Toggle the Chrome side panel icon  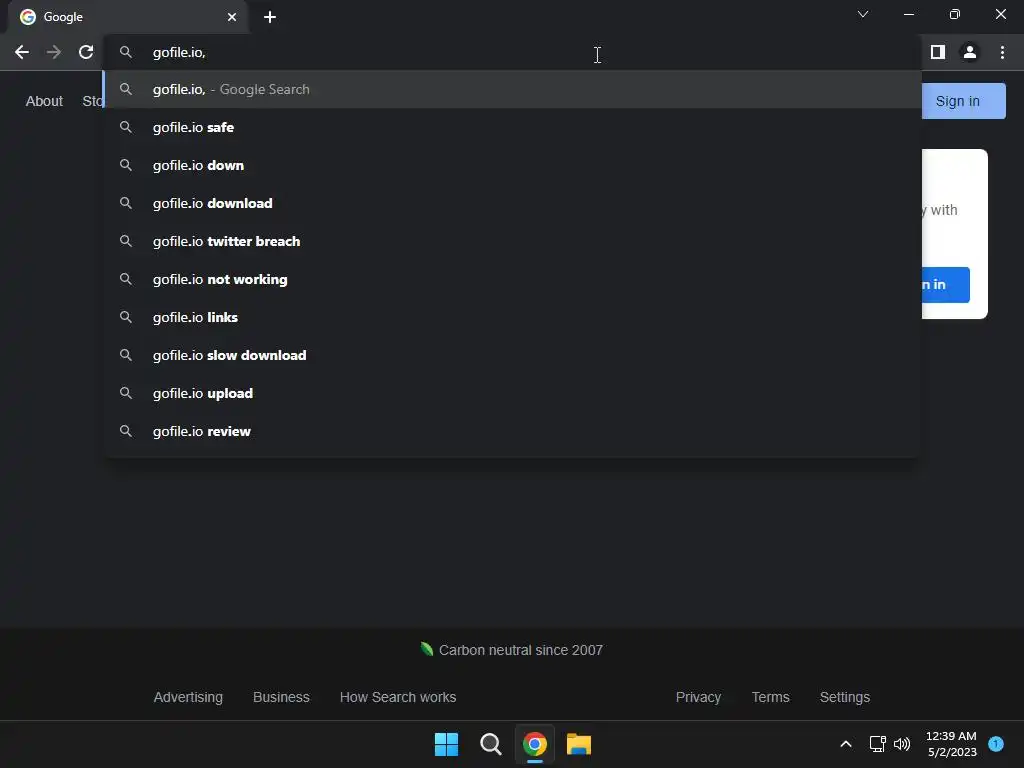(x=938, y=52)
